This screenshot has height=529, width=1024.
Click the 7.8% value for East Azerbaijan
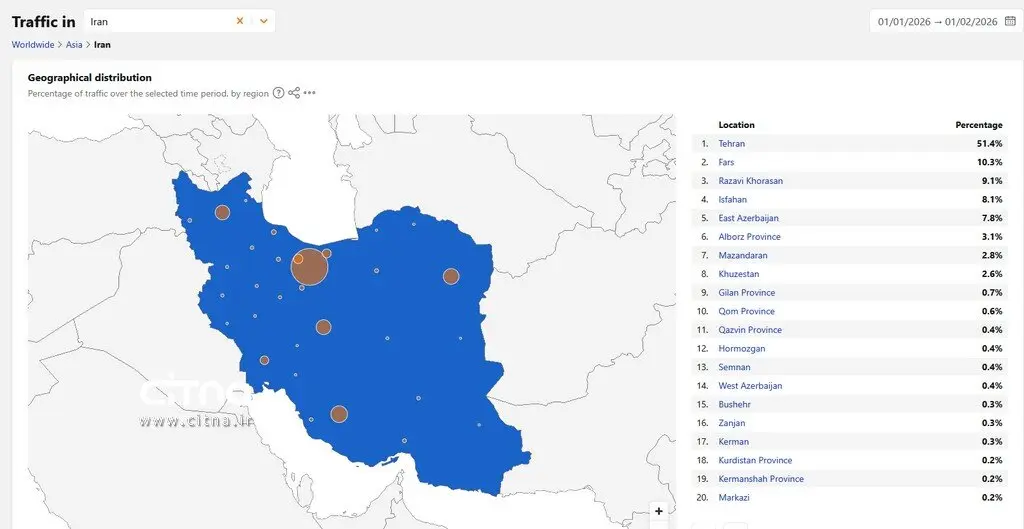point(991,218)
